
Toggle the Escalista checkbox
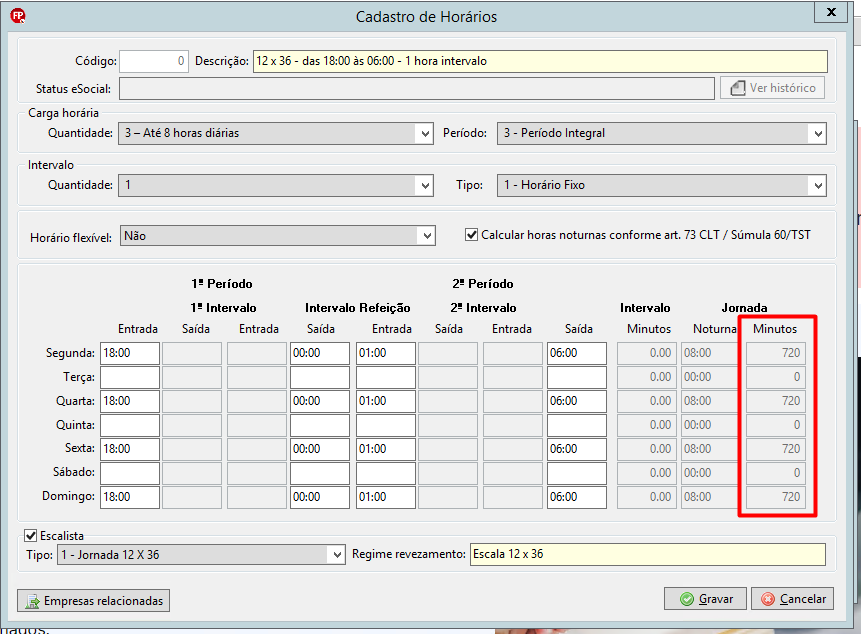[31, 536]
